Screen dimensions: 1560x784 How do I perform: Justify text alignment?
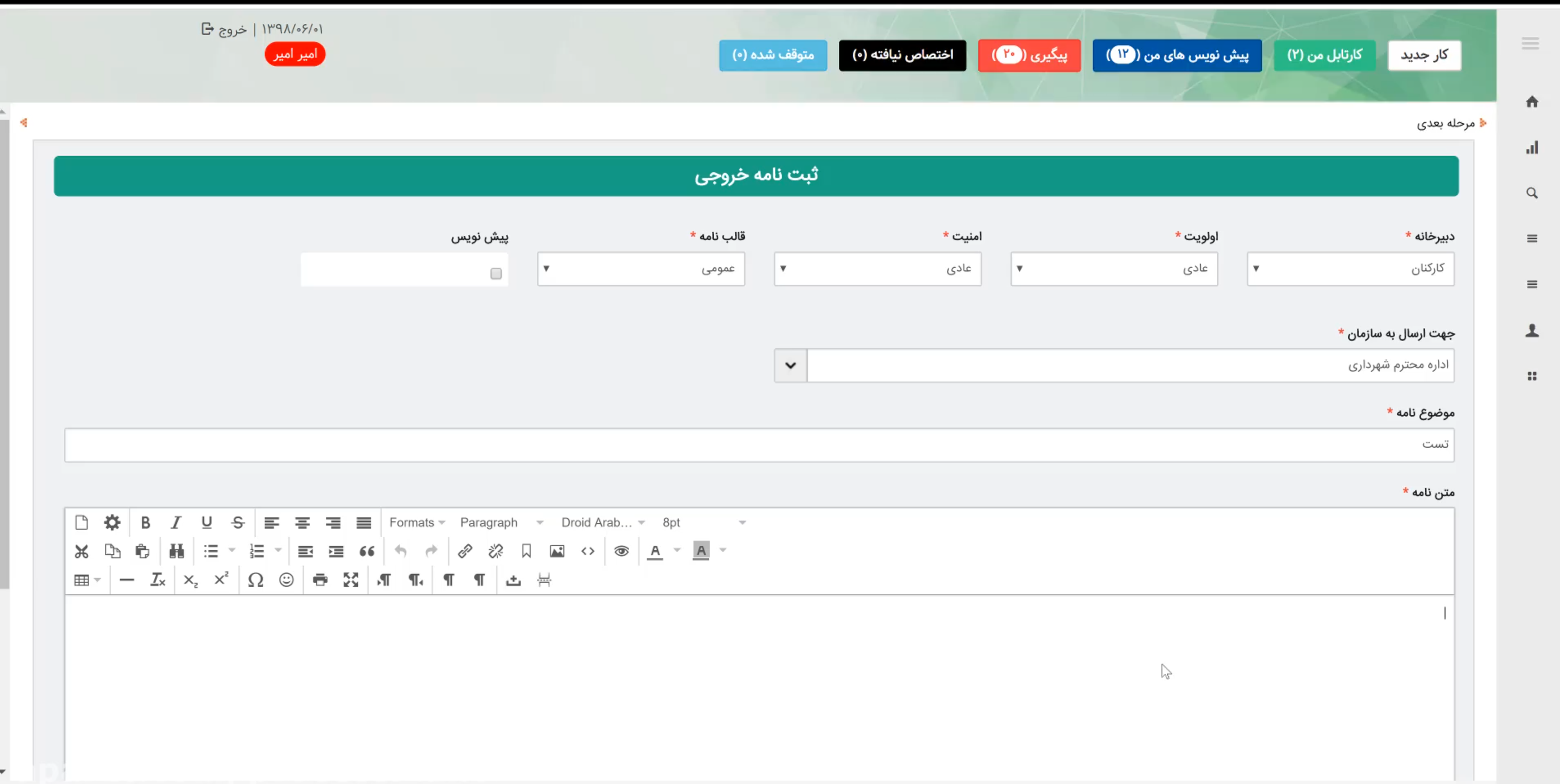(364, 523)
